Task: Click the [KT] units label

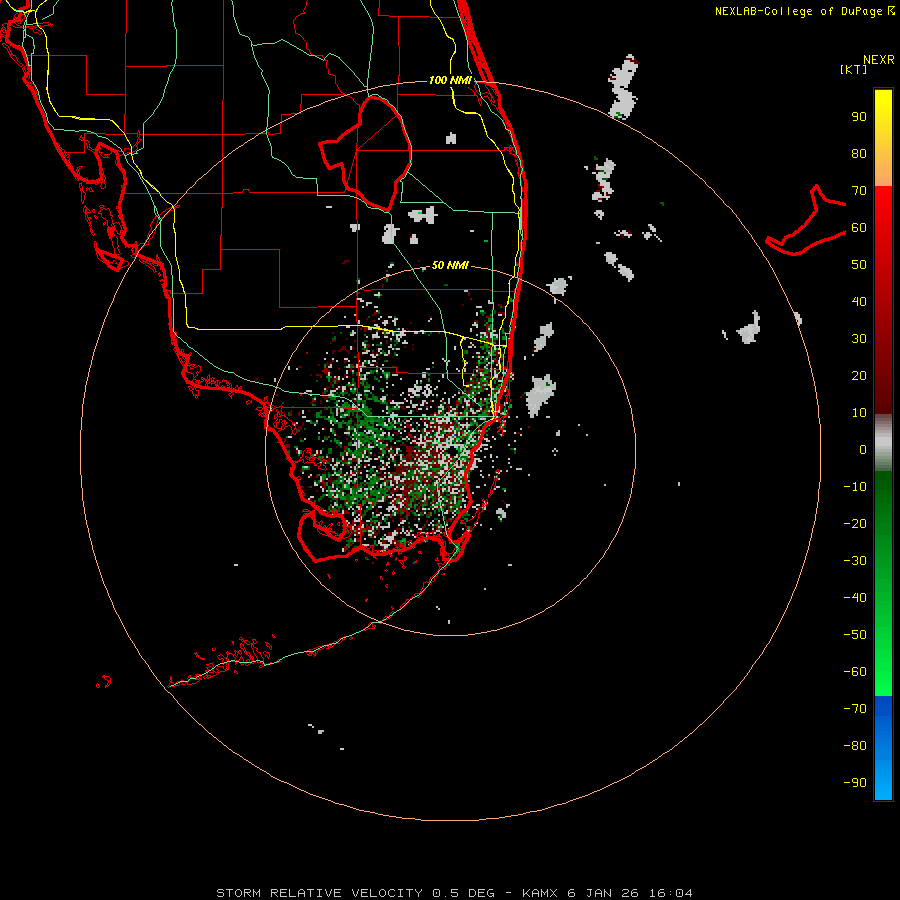Action: tap(853, 69)
